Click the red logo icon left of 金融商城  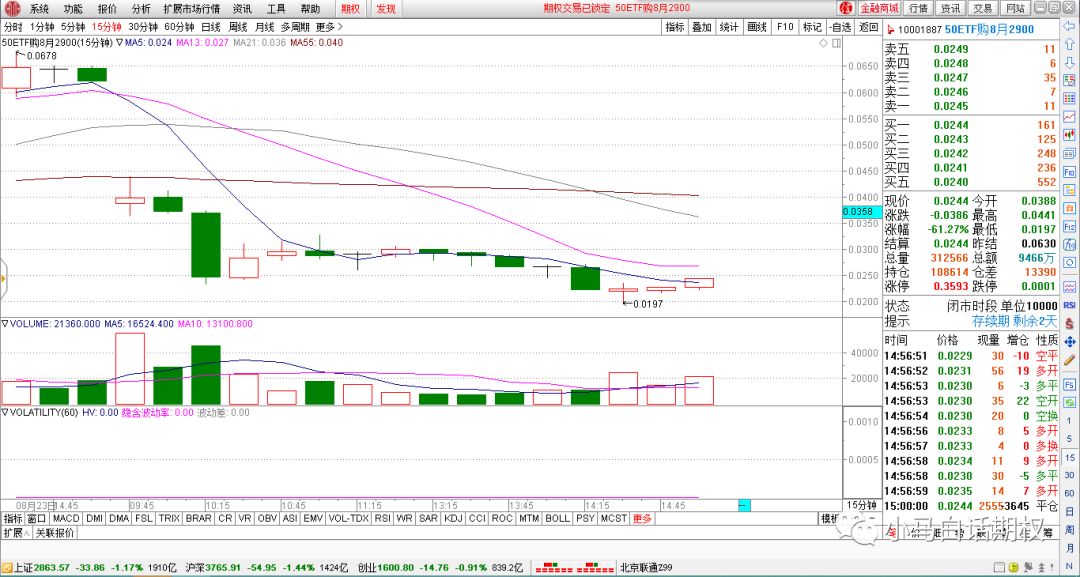[847, 8]
